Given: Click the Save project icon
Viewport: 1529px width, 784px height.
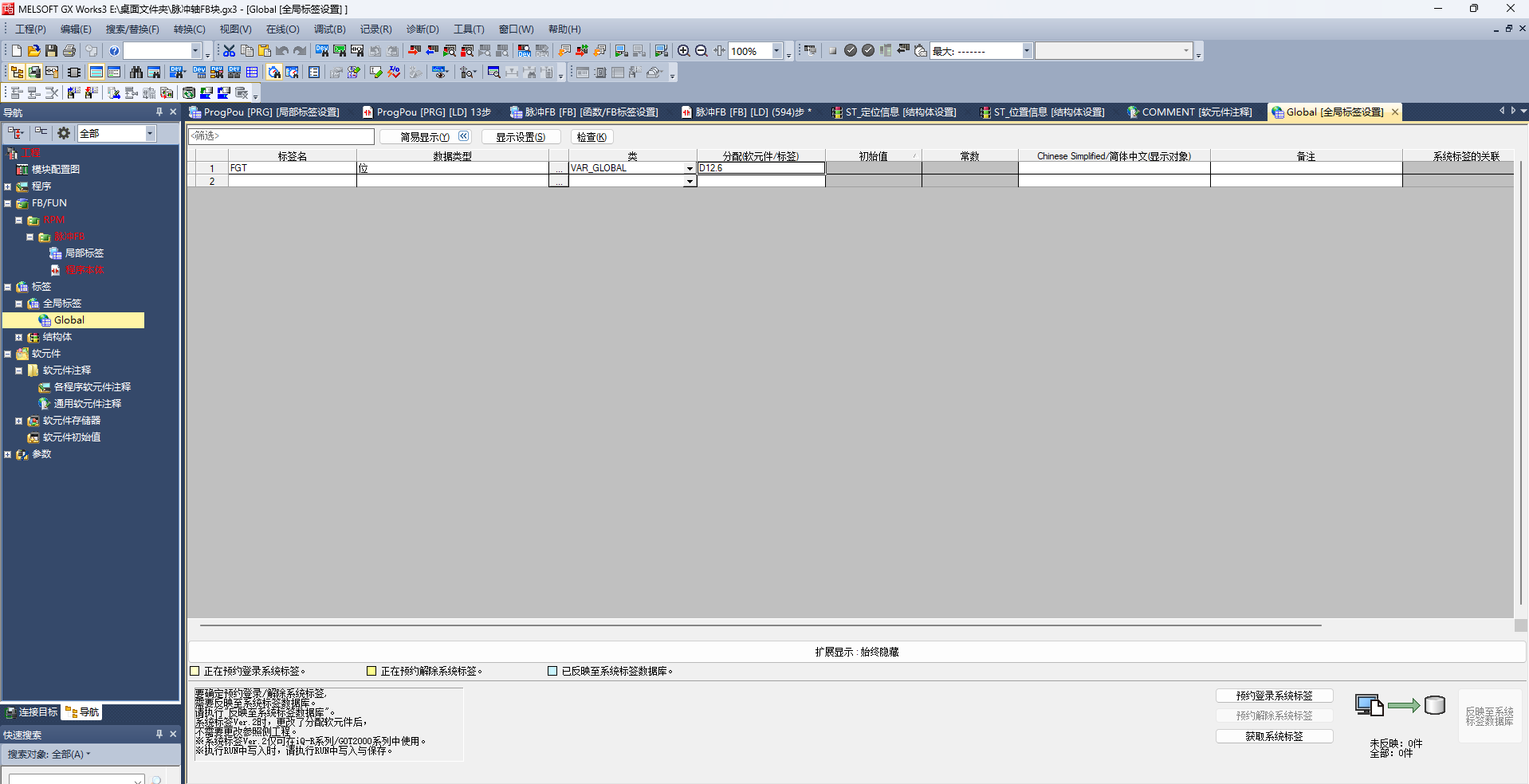Looking at the screenshot, I should tap(51, 51).
